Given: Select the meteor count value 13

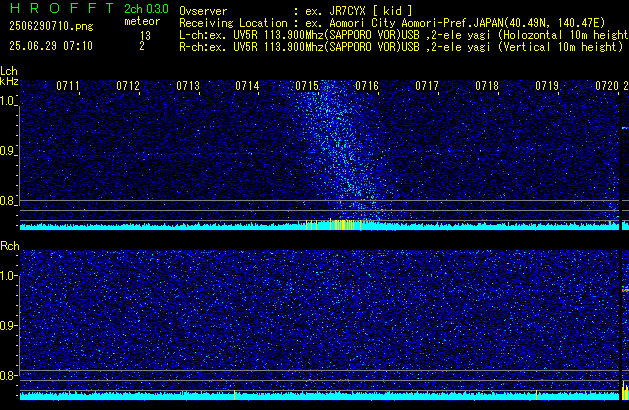Looking at the screenshot, I should (145, 36).
